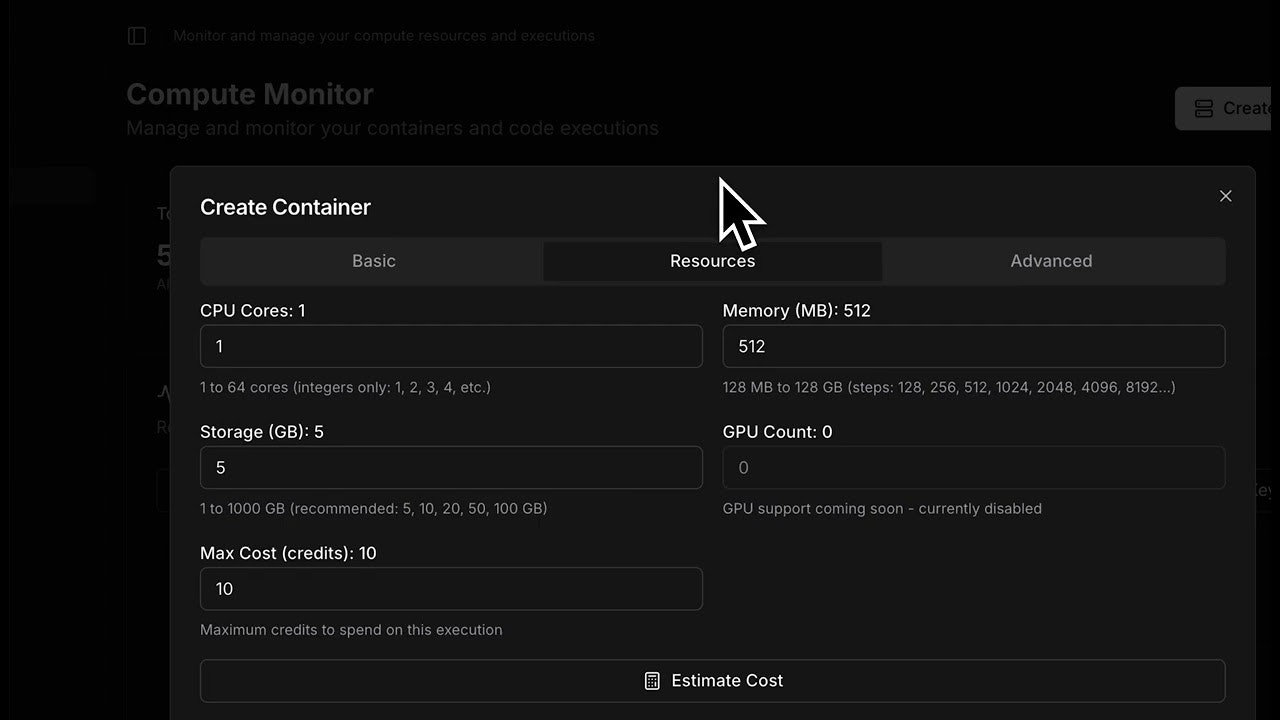This screenshot has width=1280, height=720.
Task: Click the "CPU Cores: 1" label
Action: point(253,311)
